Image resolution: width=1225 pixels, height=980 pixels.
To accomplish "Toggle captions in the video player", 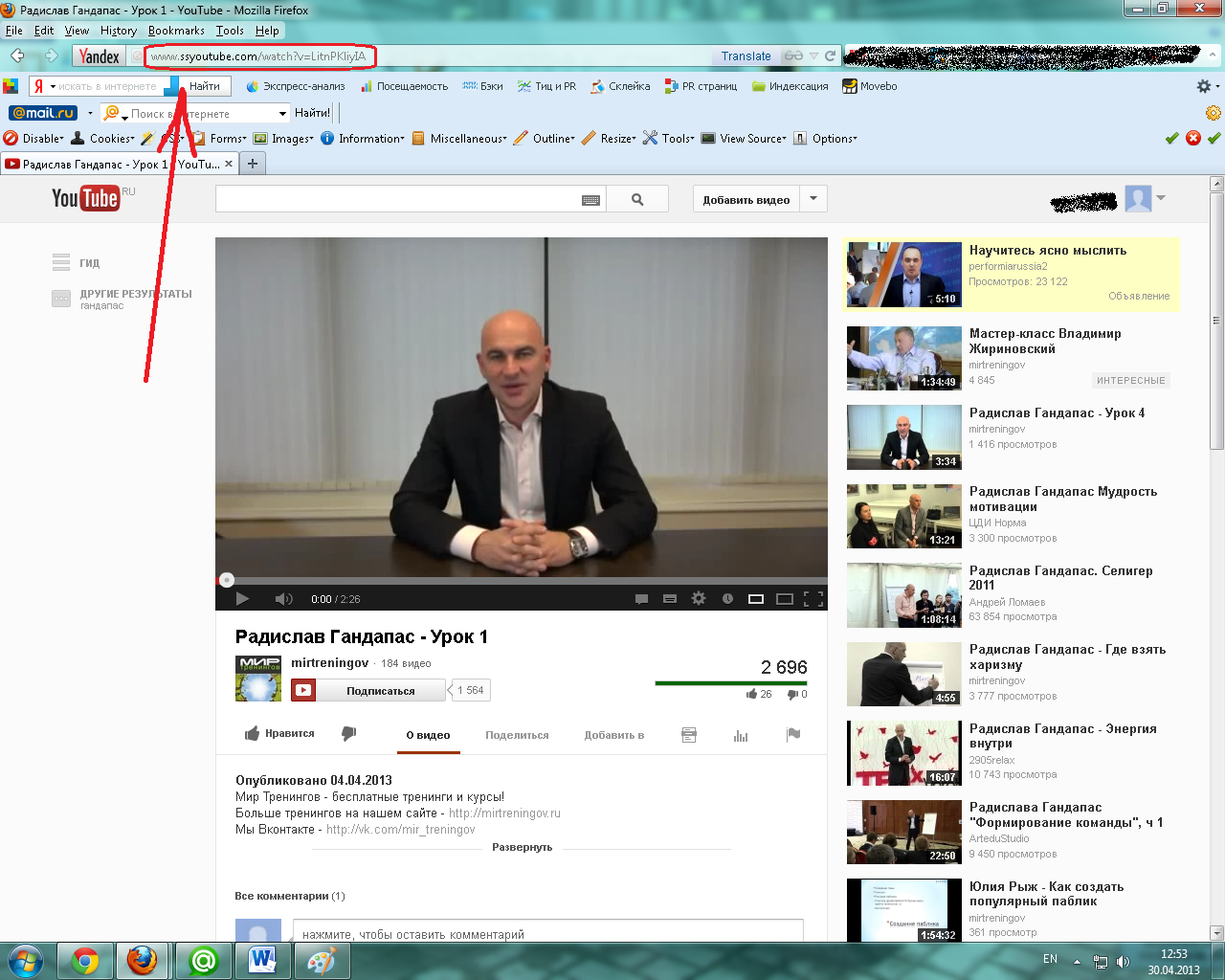I will [x=641, y=599].
